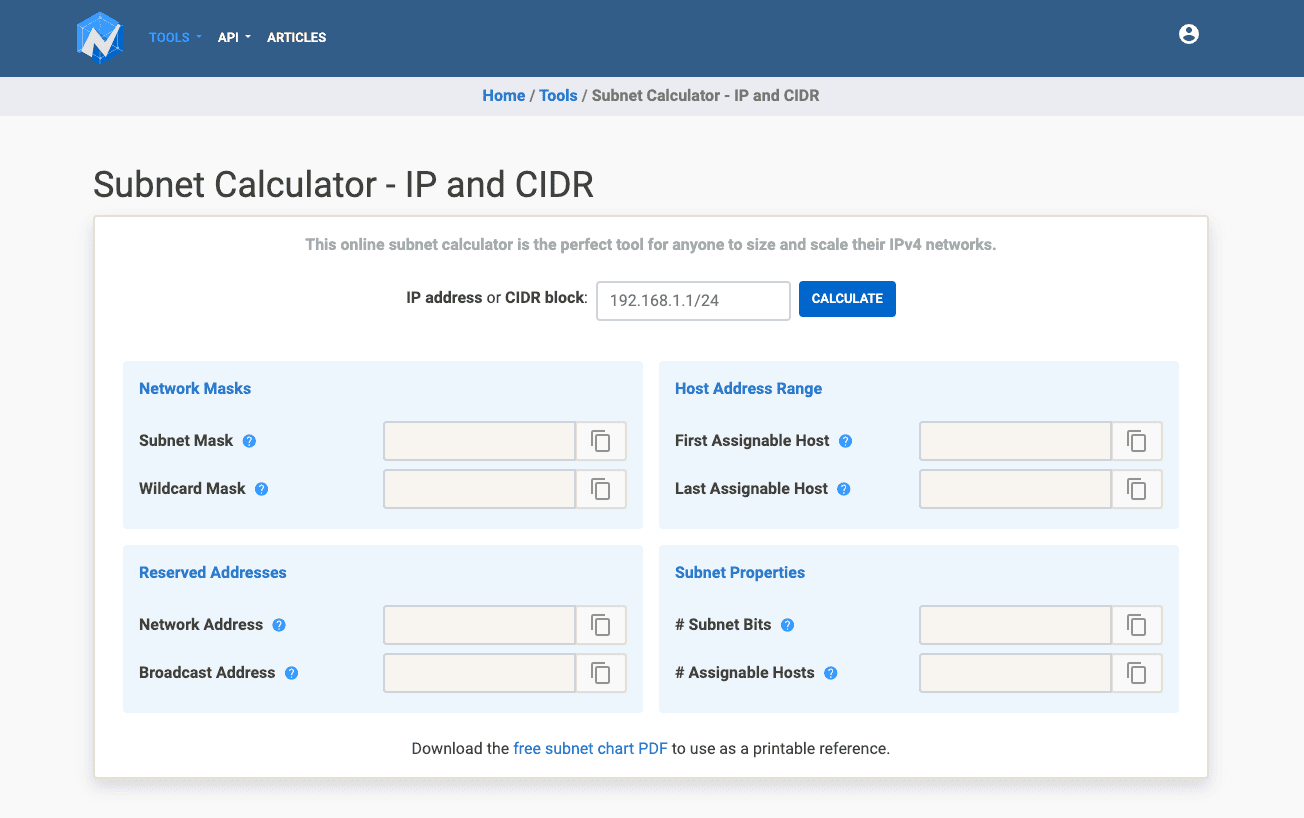The image size is (1304, 818).
Task: Copy the Network Address value
Action: click(x=601, y=625)
